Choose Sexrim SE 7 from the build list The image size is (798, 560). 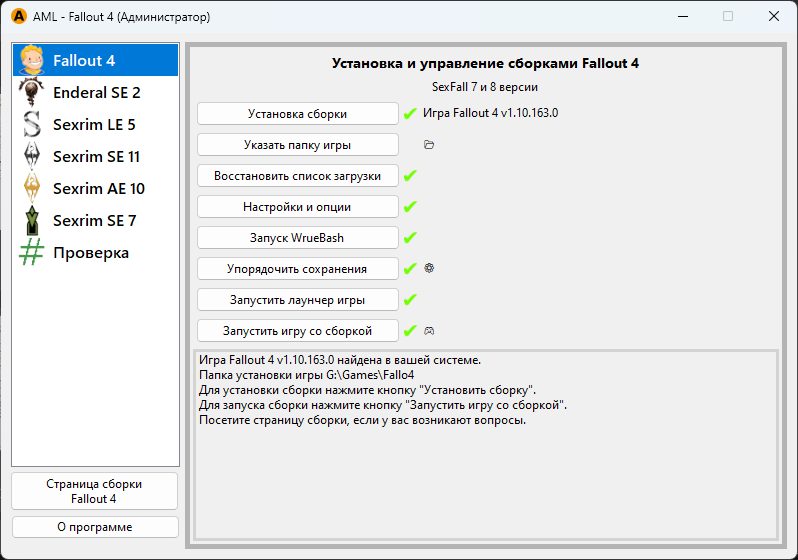(94, 221)
